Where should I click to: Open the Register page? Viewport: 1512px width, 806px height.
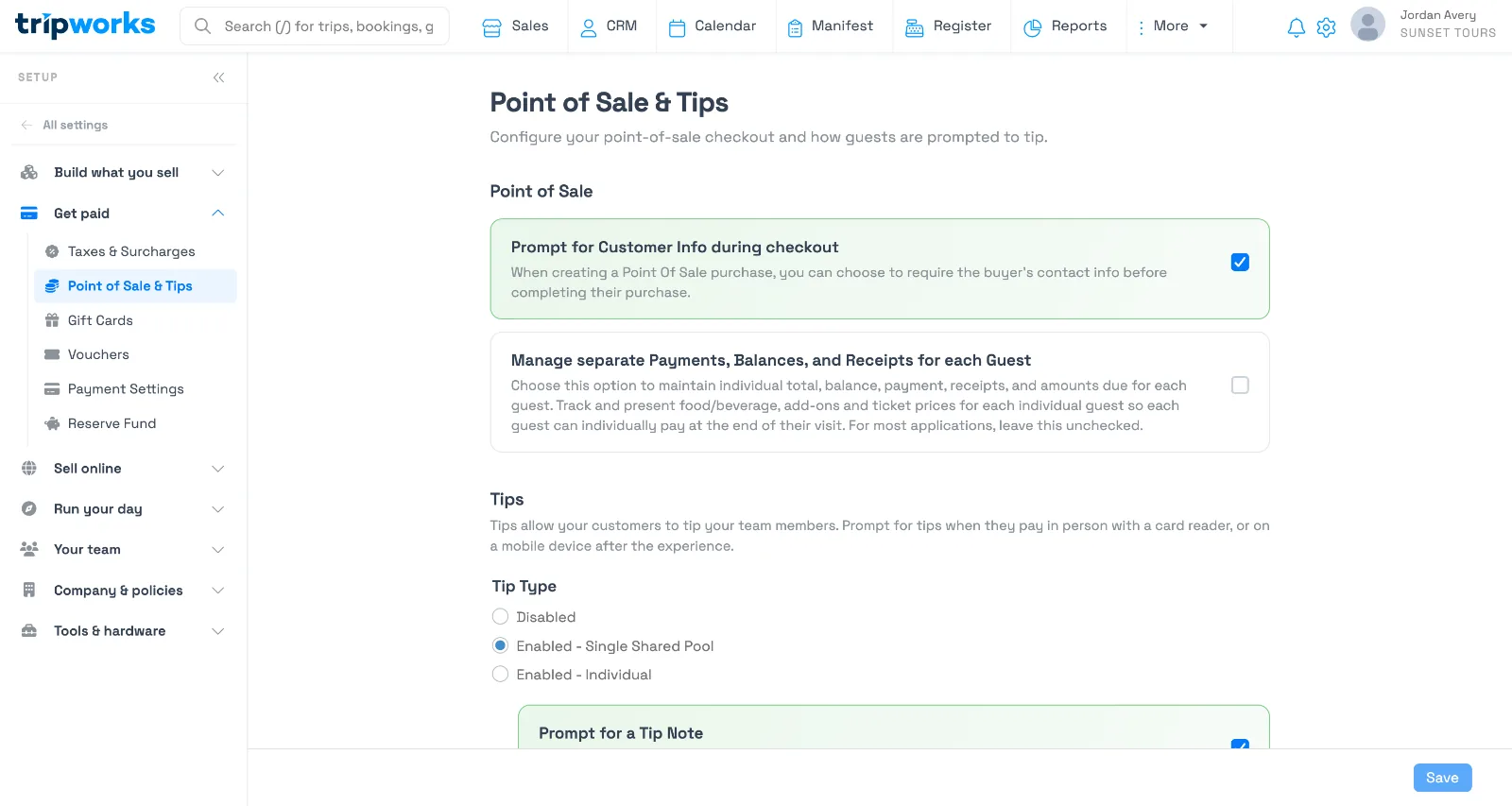948,26
